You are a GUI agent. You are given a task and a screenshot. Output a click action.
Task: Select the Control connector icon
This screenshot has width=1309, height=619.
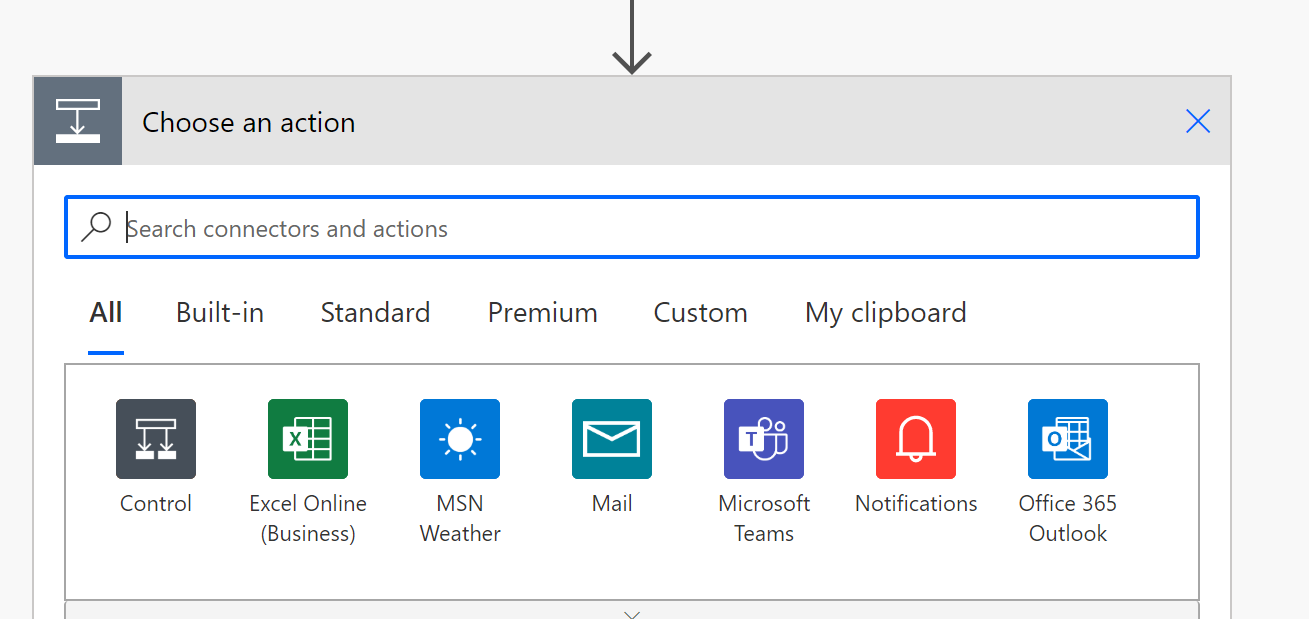click(x=156, y=439)
